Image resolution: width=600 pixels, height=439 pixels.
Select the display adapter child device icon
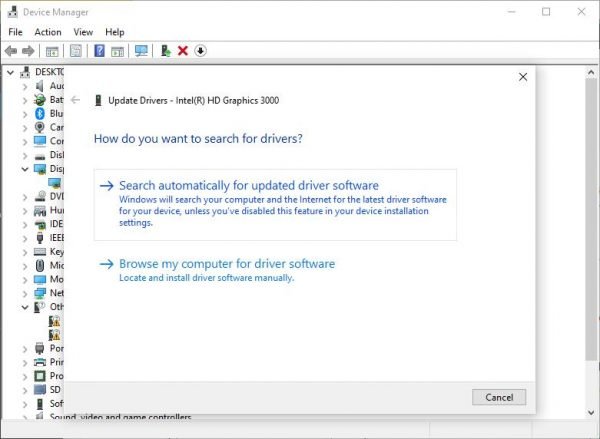pyautogui.click(x=55, y=183)
